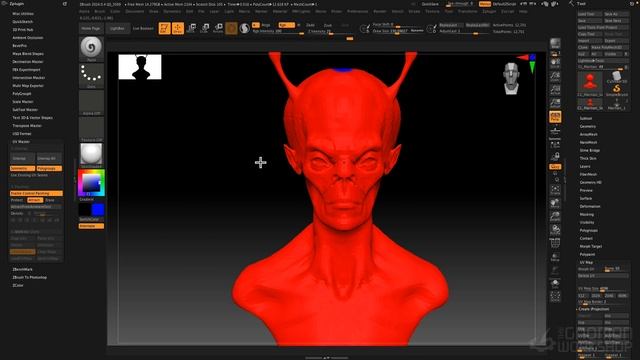Collapse the UV Map section
This screenshot has height=360, width=640.
[x=586, y=262]
